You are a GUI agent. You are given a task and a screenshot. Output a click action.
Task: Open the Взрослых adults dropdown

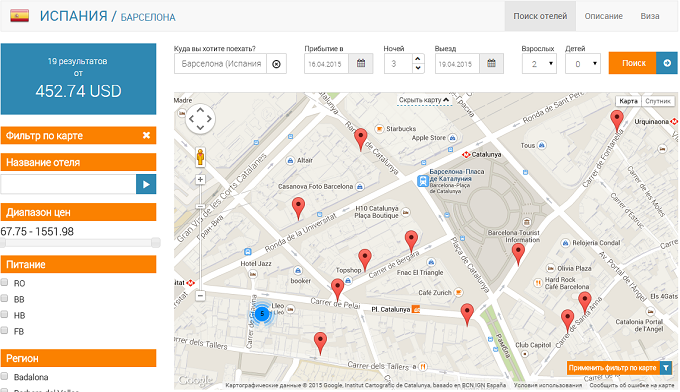click(x=539, y=64)
